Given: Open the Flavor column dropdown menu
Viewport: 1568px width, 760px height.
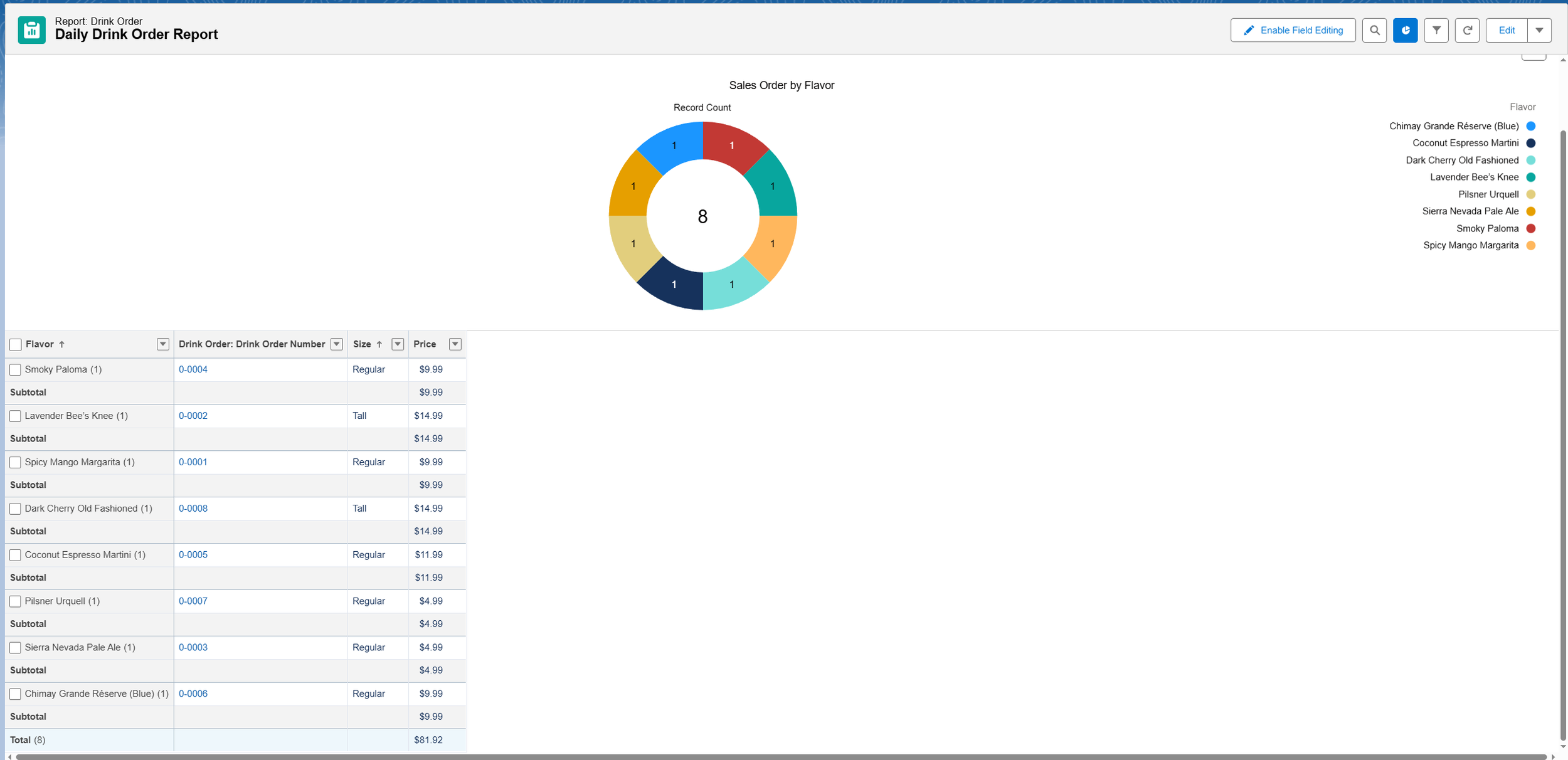Looking at the screenshot, I should coord(163,344).
